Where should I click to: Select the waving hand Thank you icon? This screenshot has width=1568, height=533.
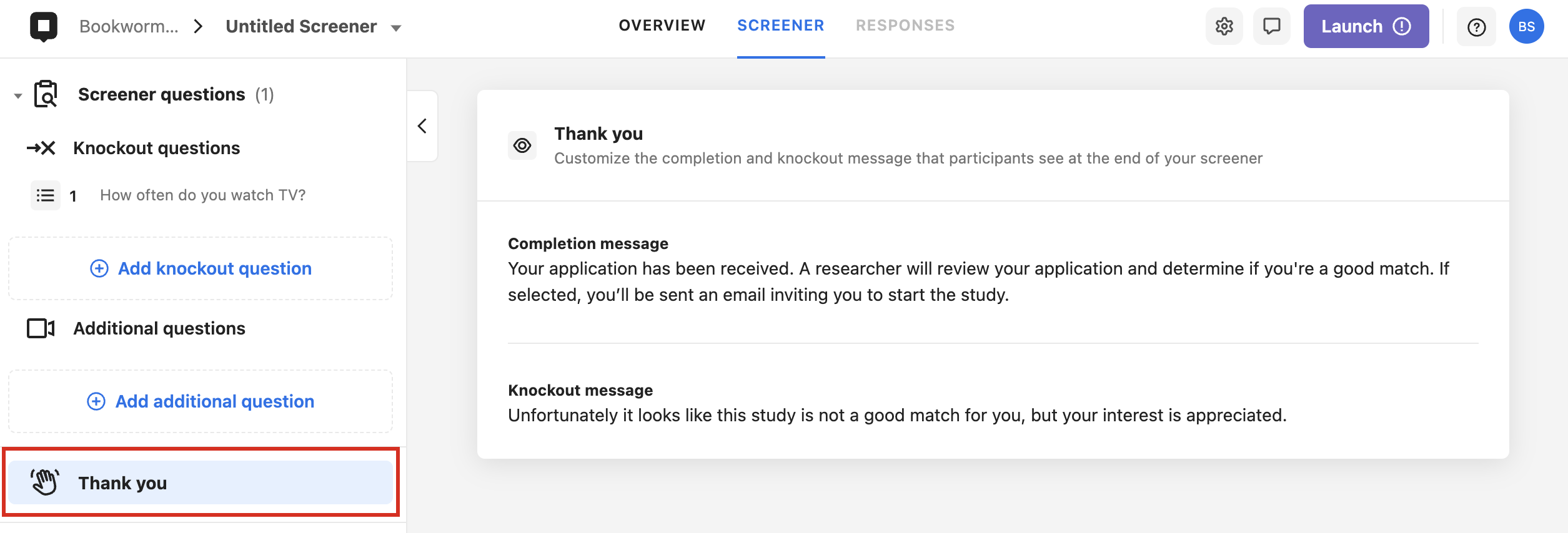45,482
